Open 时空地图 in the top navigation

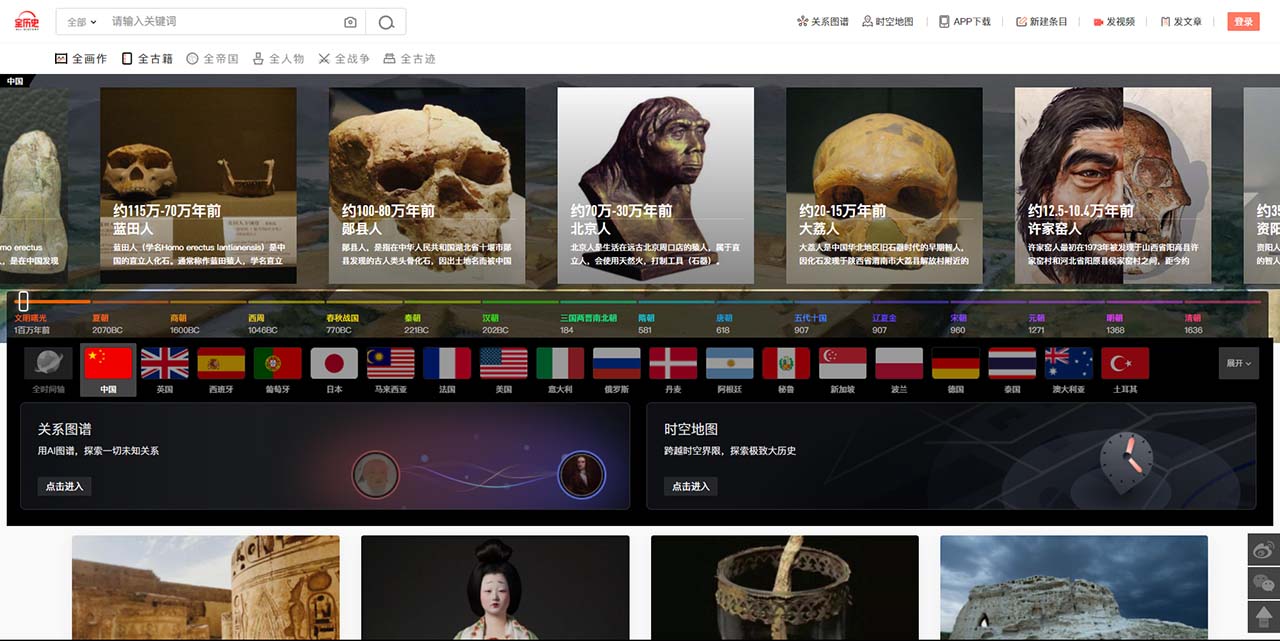click(887, 22)
